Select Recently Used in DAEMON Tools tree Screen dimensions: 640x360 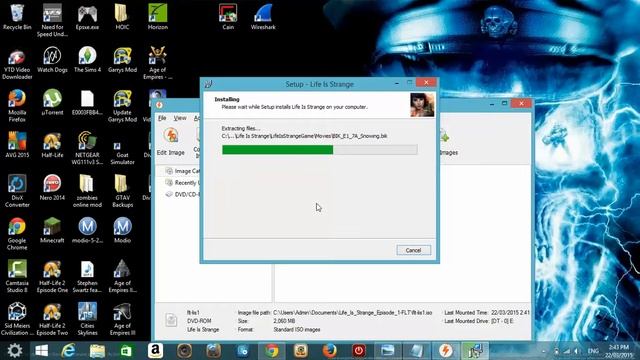coord(182,183)
